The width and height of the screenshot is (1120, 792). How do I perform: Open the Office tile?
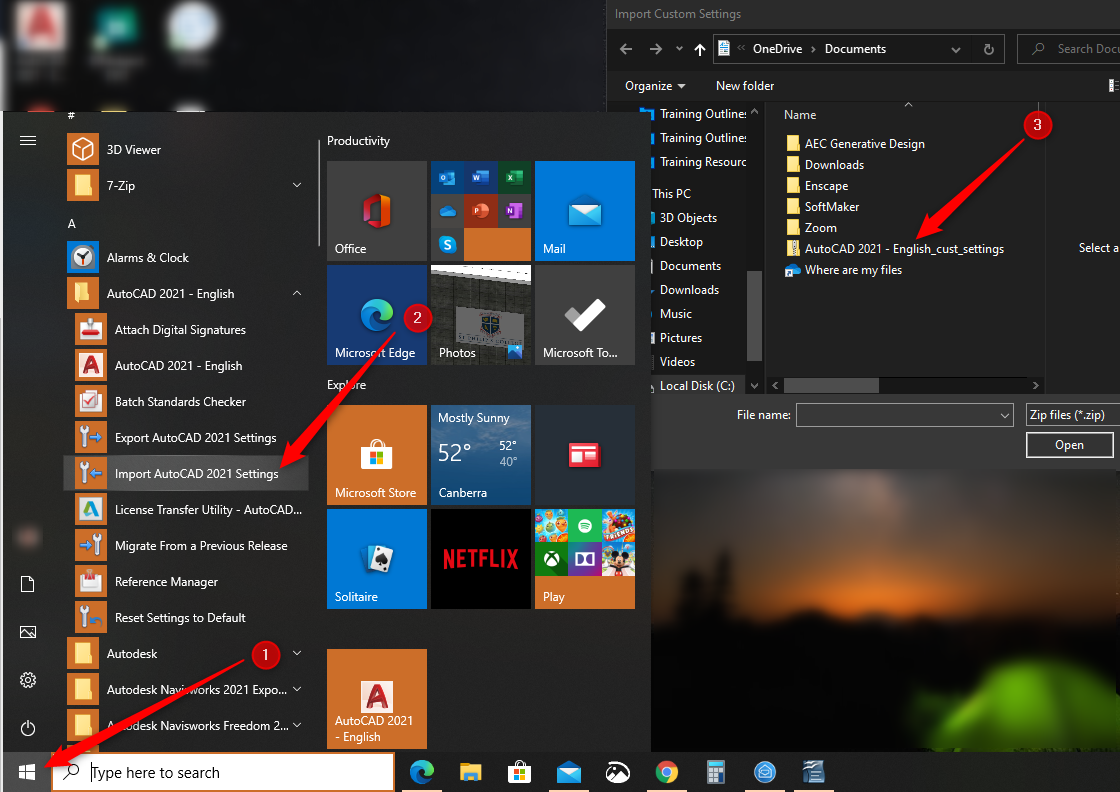coord(376,211)
